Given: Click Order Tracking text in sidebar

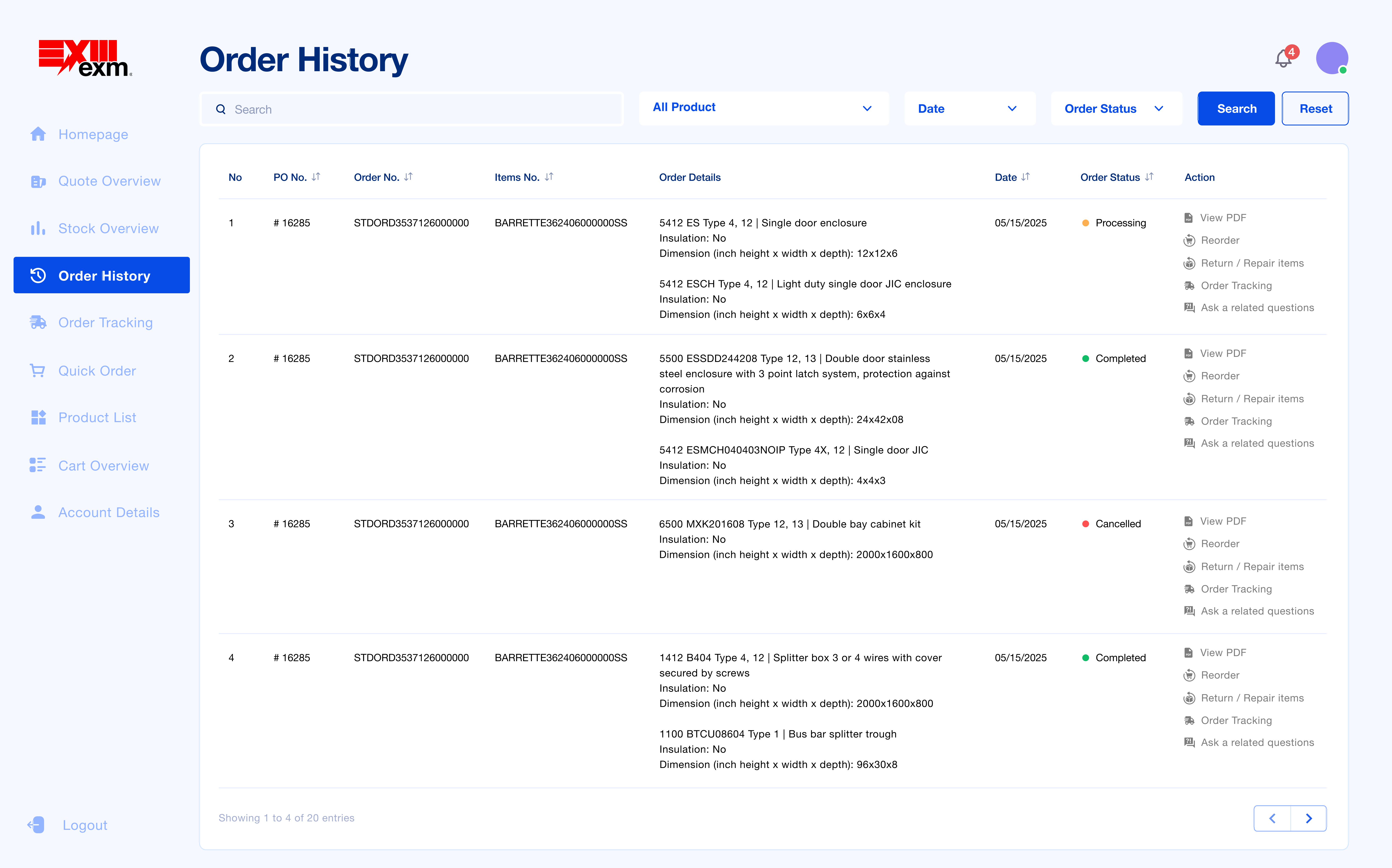Looking at the screenshot, I should [106, 323].
